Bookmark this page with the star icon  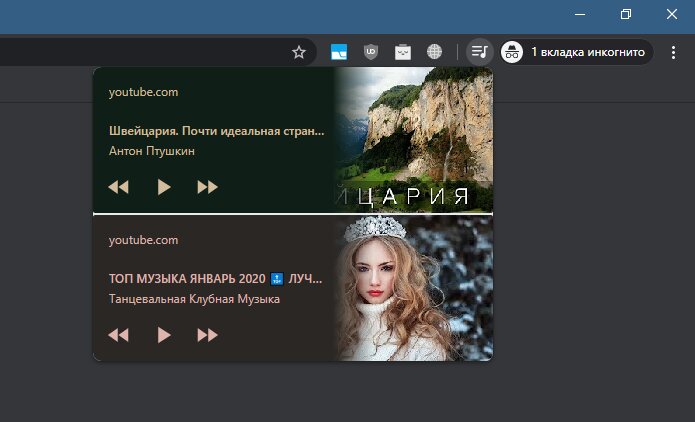299,52
